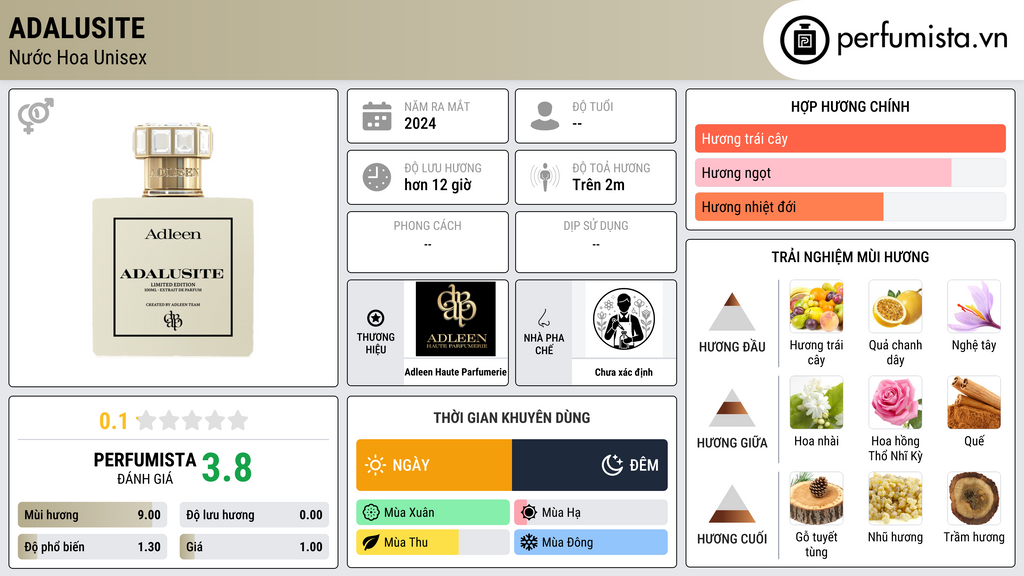Click the Chưa xác định perfumer label
This screenshot has width=1024, height=576.
(x=624, y=372)
